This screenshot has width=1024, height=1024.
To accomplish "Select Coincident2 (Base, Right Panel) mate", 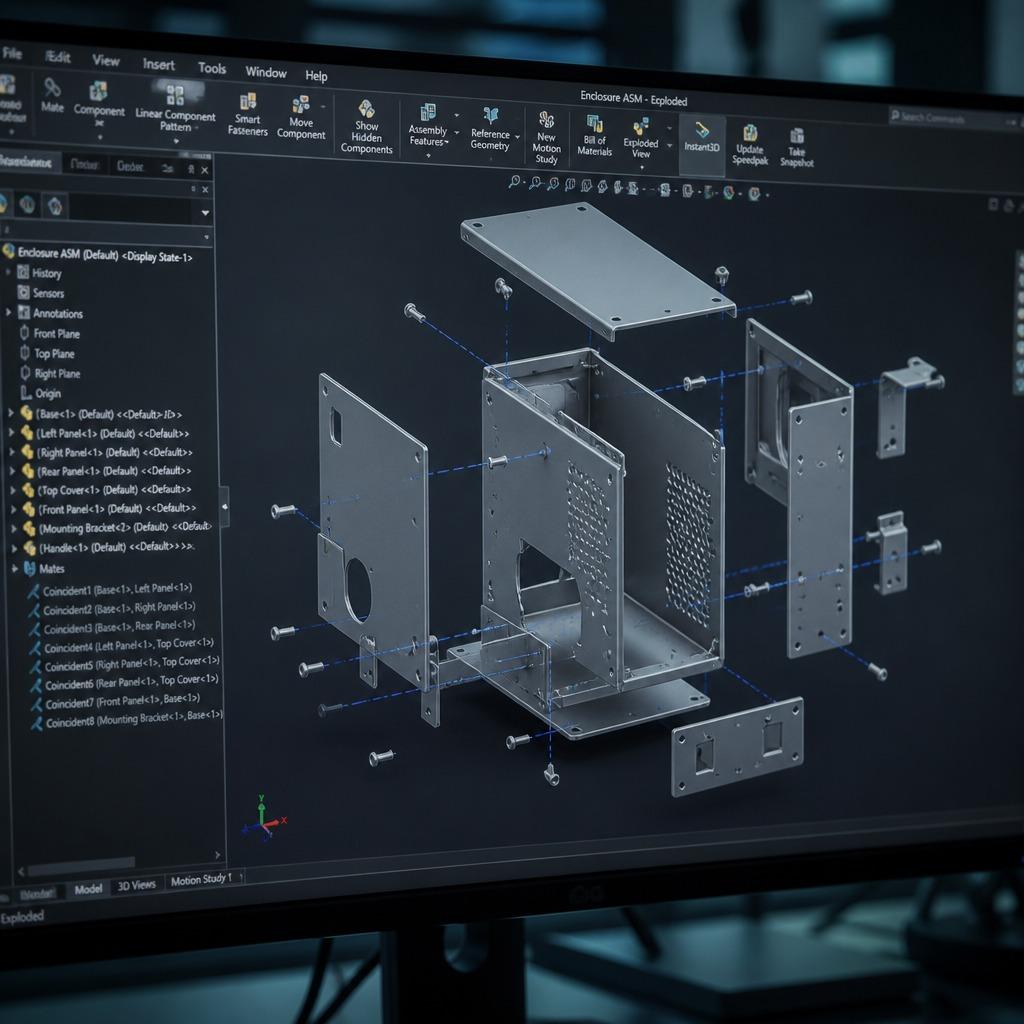I will 112,609.
